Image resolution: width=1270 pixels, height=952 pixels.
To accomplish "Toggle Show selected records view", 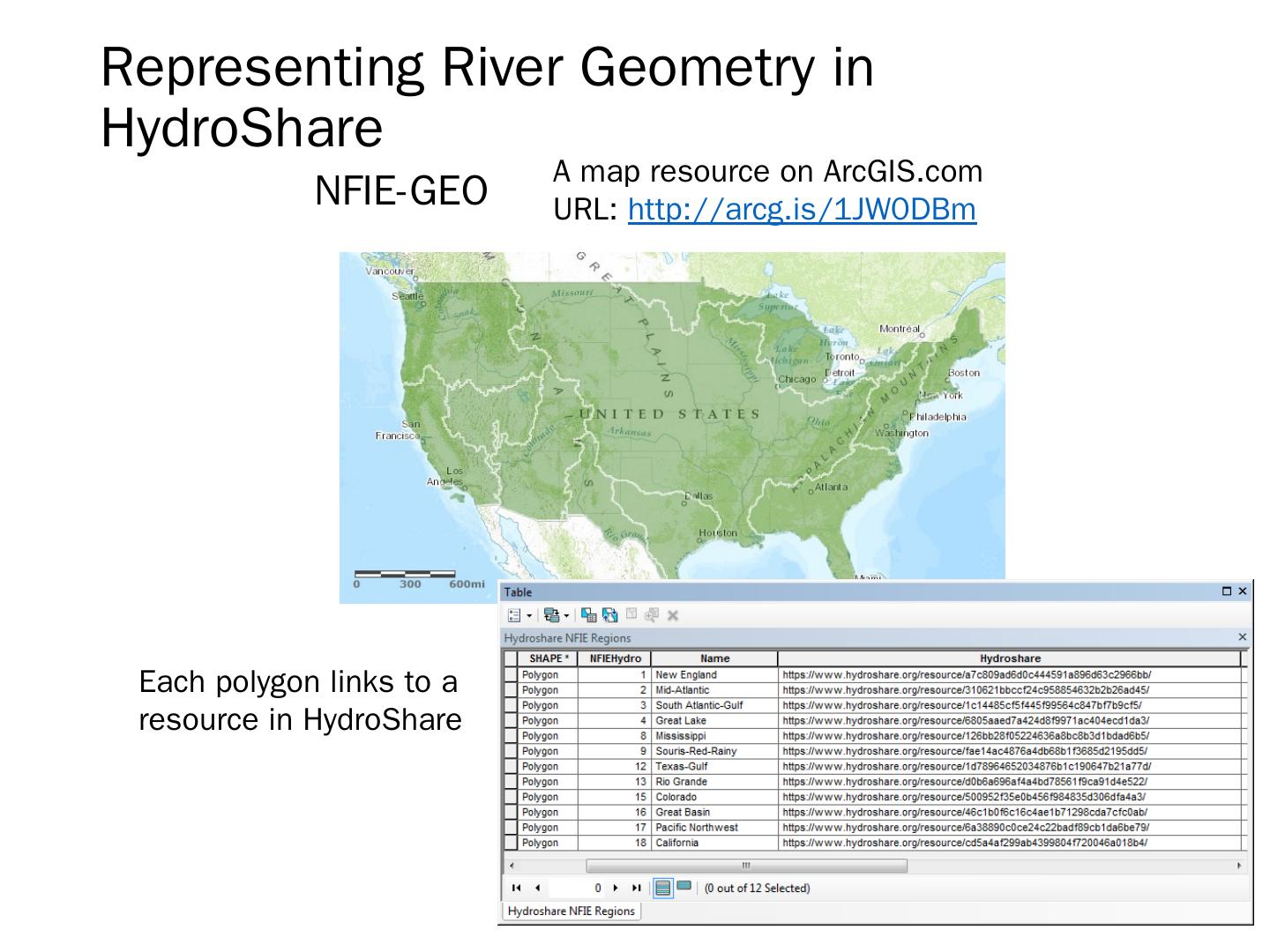I will coord(684,887).
